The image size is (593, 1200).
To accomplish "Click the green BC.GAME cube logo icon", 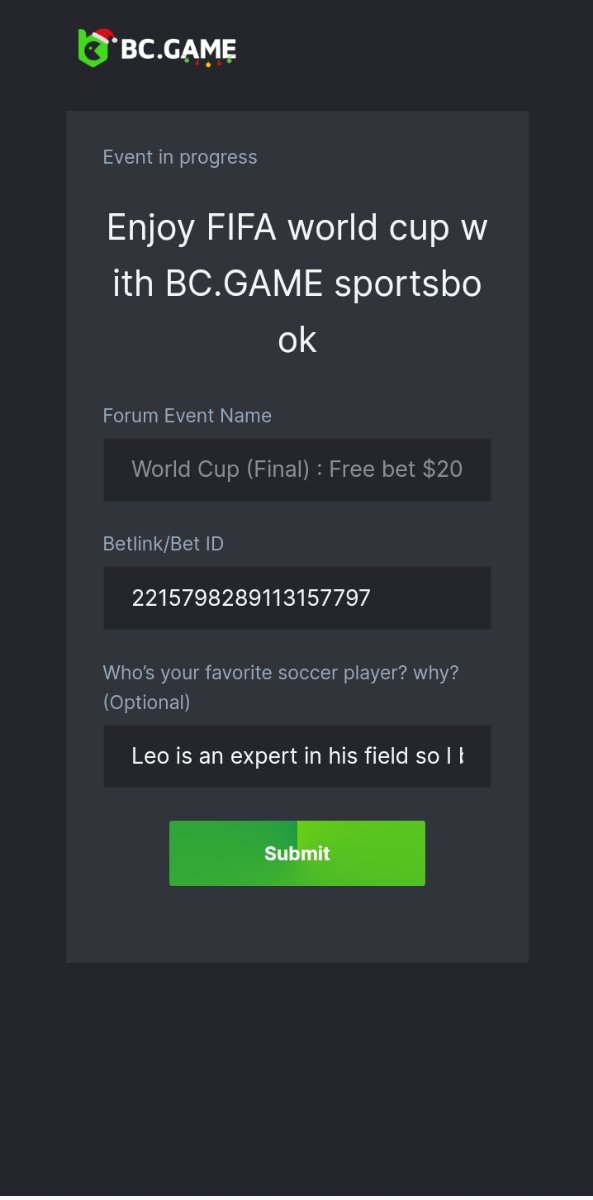I will coord(93,48).
